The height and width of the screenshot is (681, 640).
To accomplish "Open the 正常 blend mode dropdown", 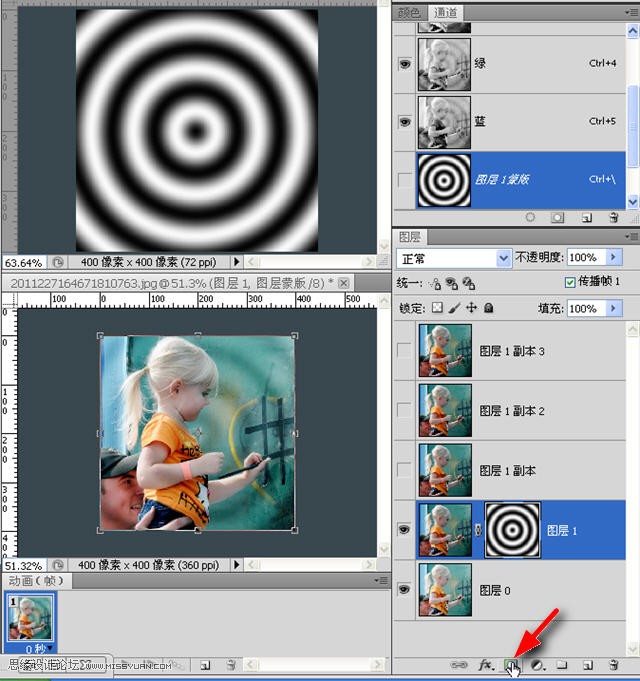I will [503, 258].
